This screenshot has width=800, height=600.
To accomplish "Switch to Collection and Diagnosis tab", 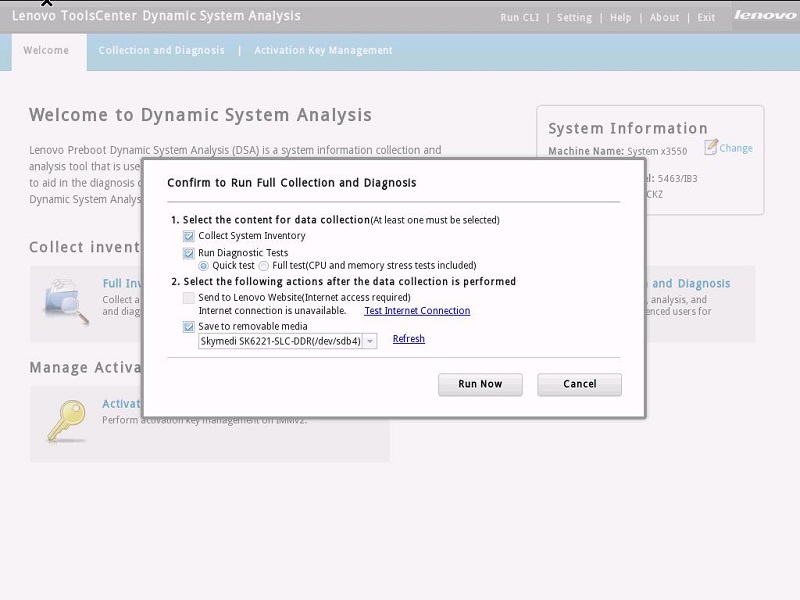I will [x=162, y=51].
